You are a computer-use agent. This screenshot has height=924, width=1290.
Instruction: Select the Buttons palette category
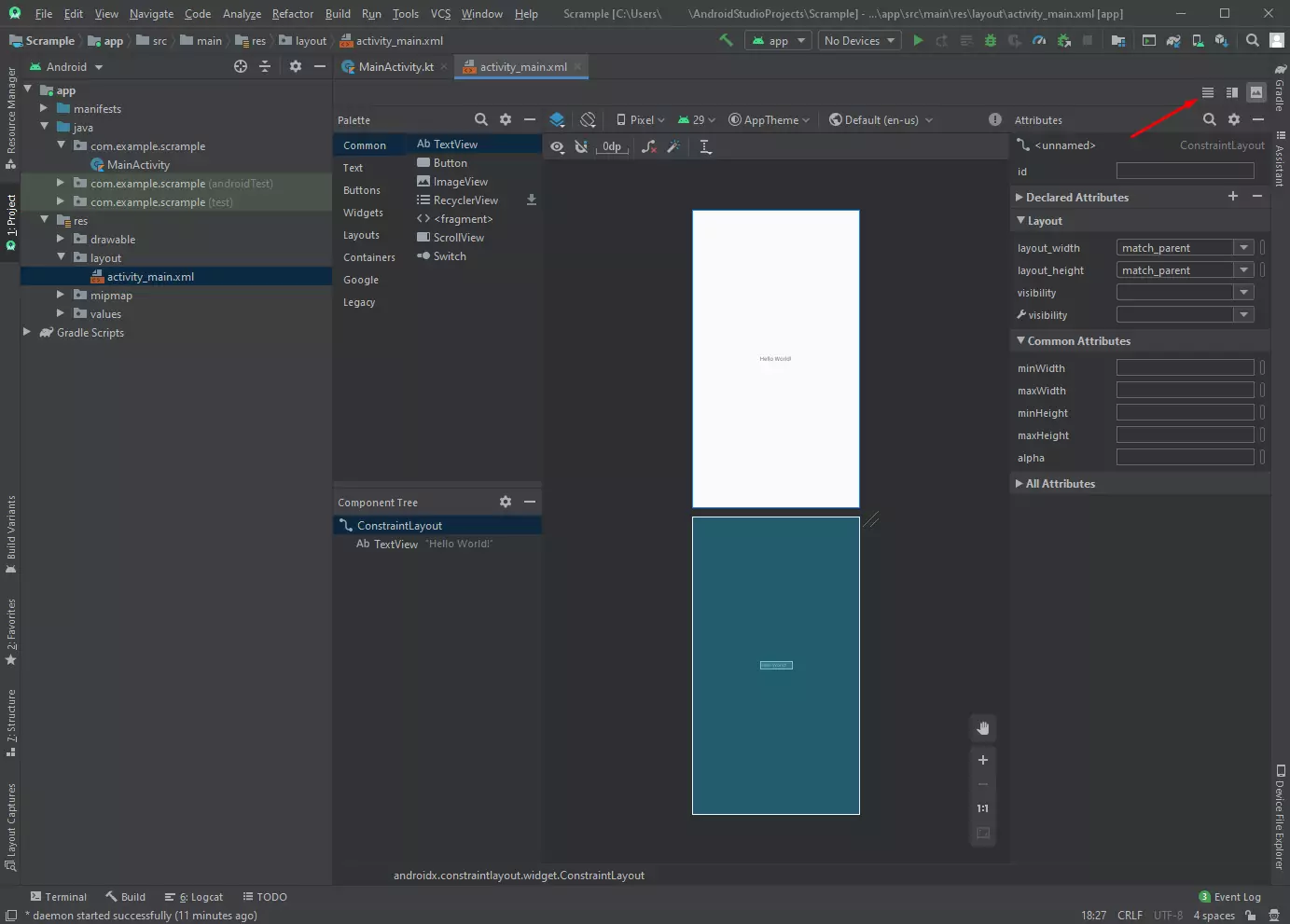tap(362, 190)
